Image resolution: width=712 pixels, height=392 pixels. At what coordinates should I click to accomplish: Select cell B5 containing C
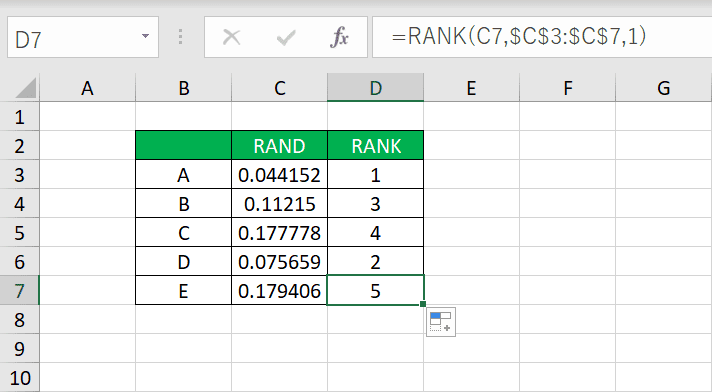coord(183,233)
